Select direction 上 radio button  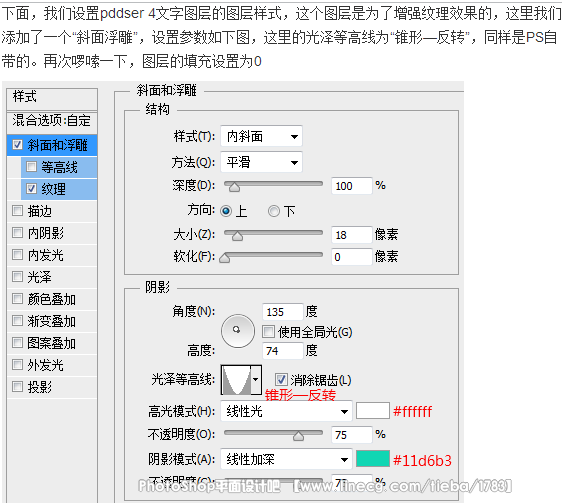pos(226,211)
